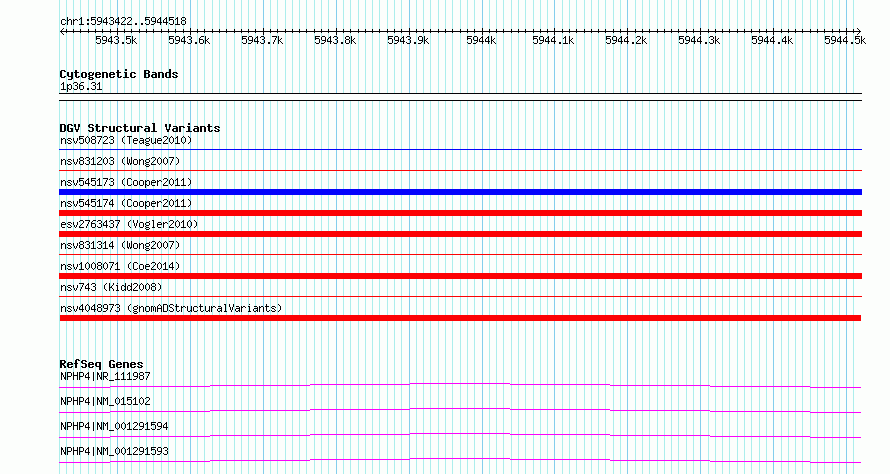Open transcript NPHP4|NM_001291593
The height and width of the screenshot is (474, 890).
click(x=114, y=451)
